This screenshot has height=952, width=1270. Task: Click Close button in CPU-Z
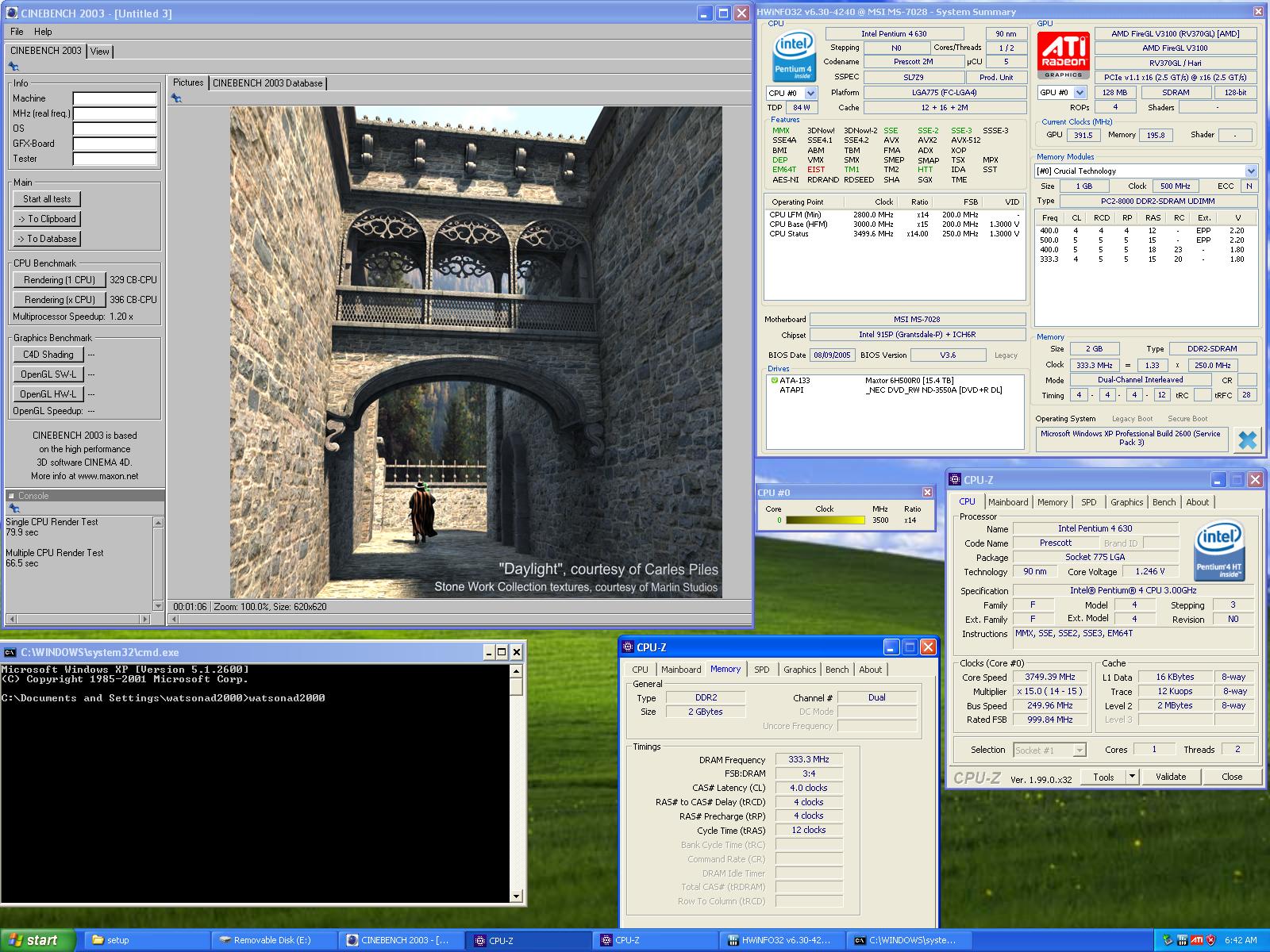point(1232,777)
